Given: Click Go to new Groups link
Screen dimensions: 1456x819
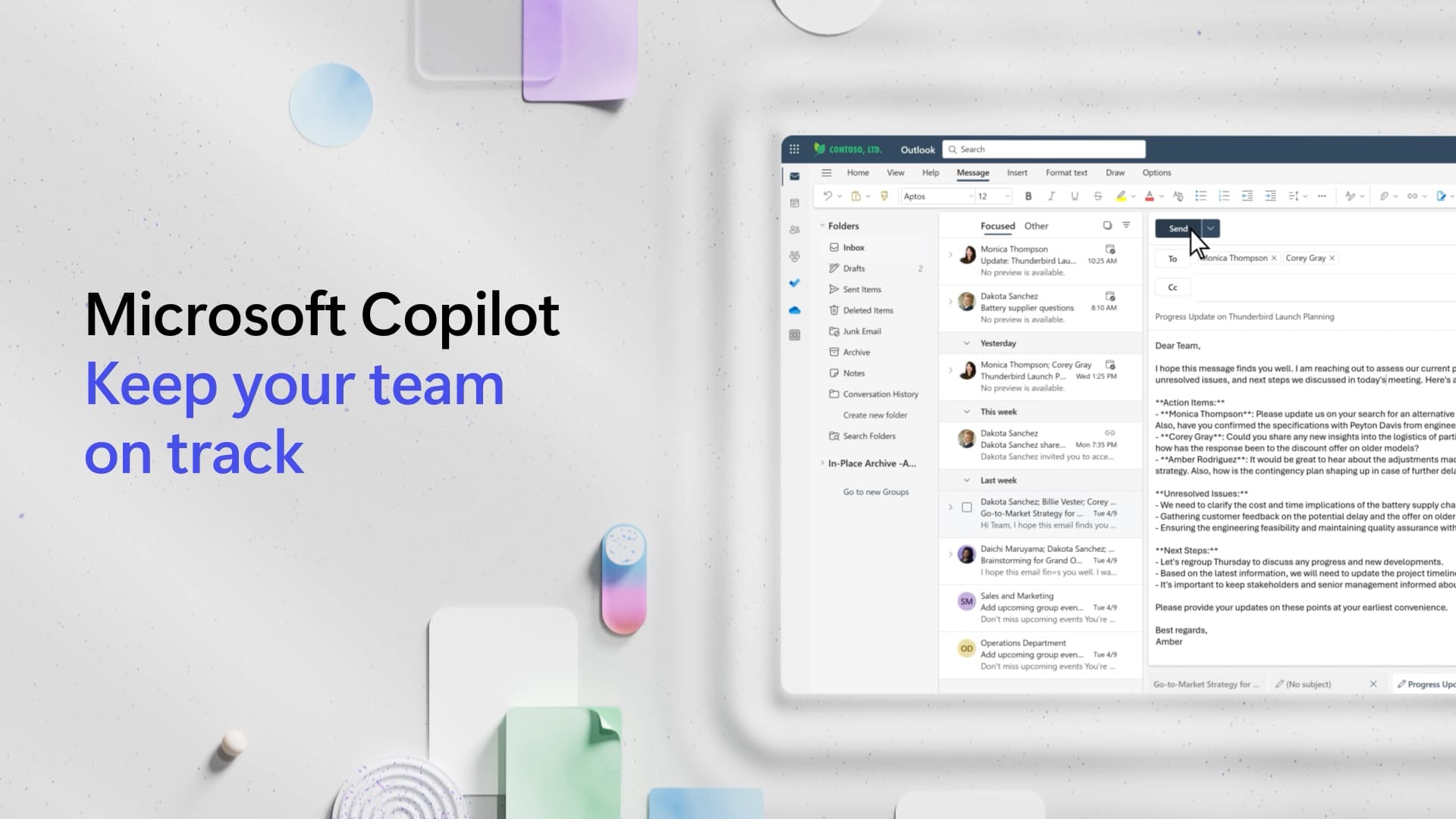Looking at the screenshot, I should 875,491.
